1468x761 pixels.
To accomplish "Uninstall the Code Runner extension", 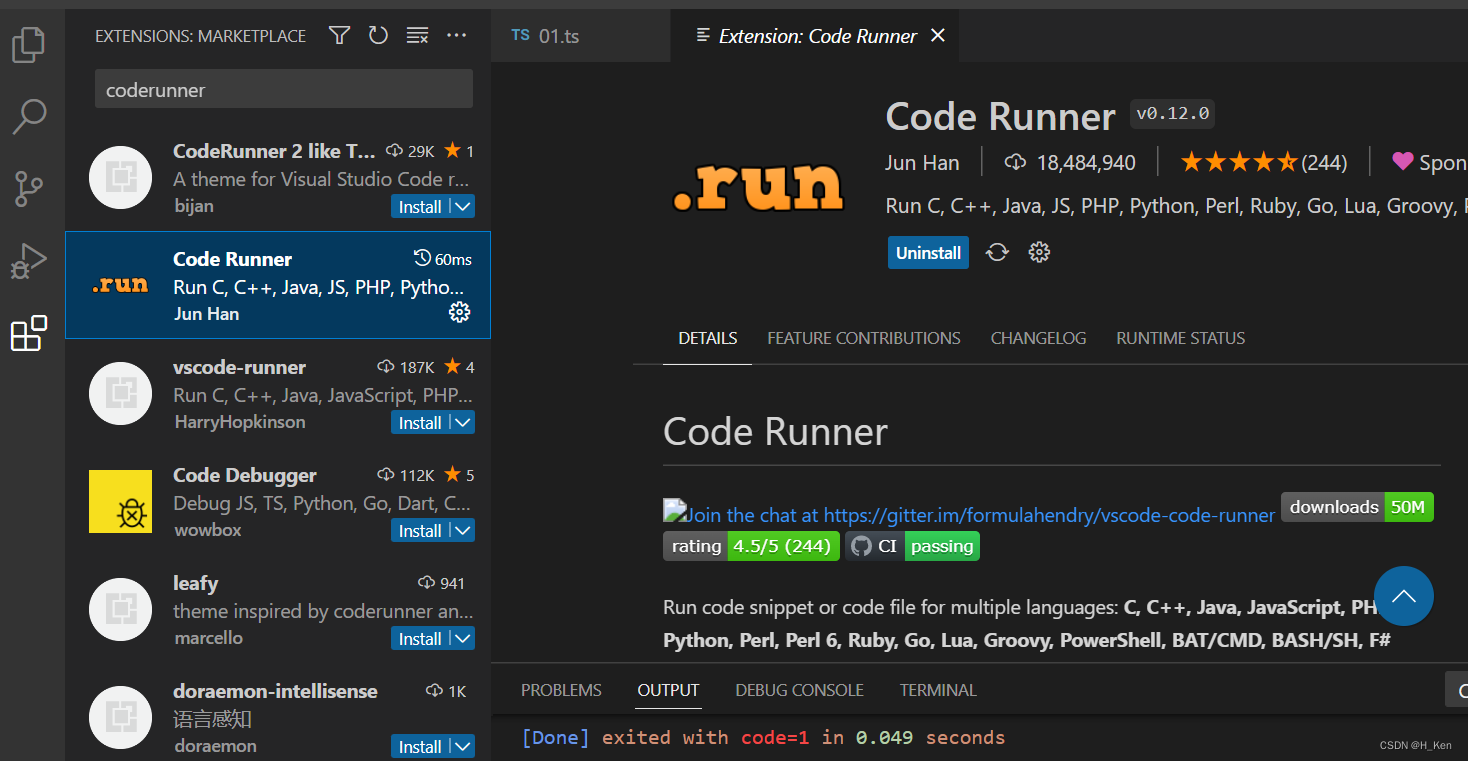I will coord(928,253).
